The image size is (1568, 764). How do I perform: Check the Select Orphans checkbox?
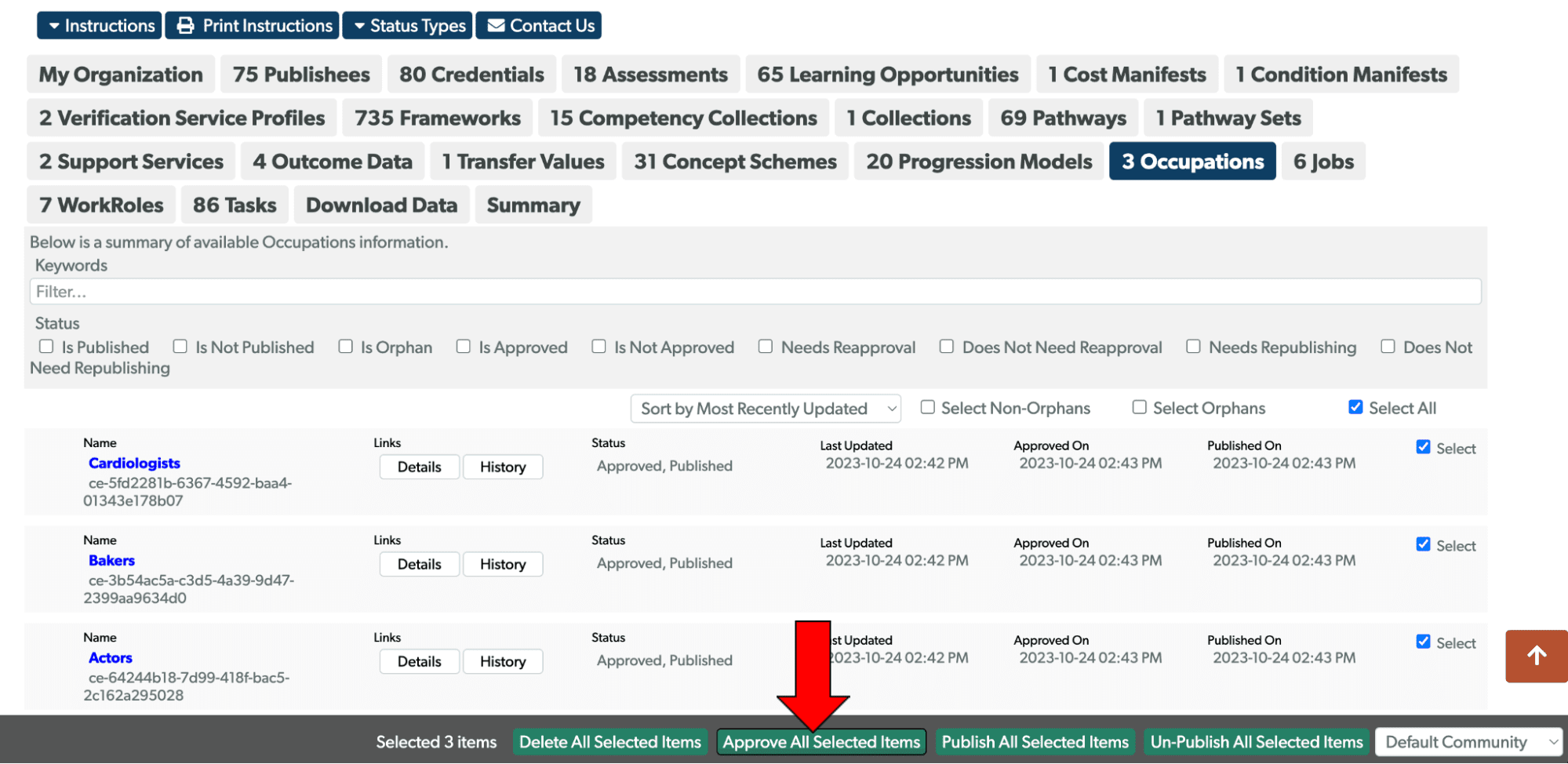(1139, 407)
